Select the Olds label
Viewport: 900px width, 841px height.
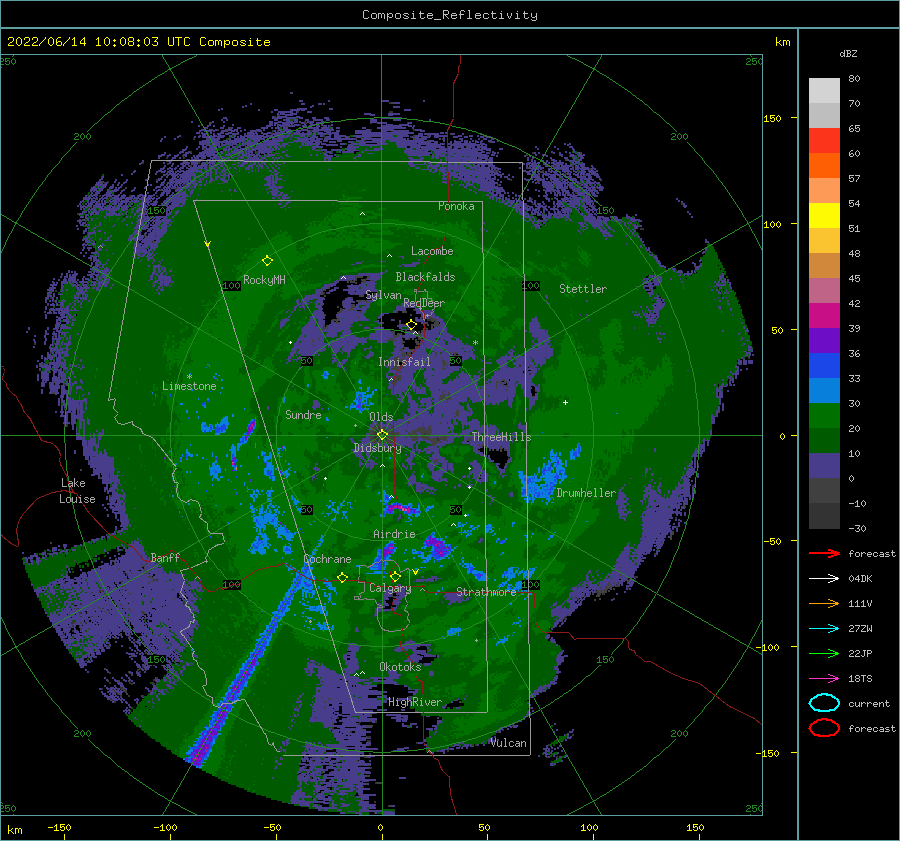[381, 417]
